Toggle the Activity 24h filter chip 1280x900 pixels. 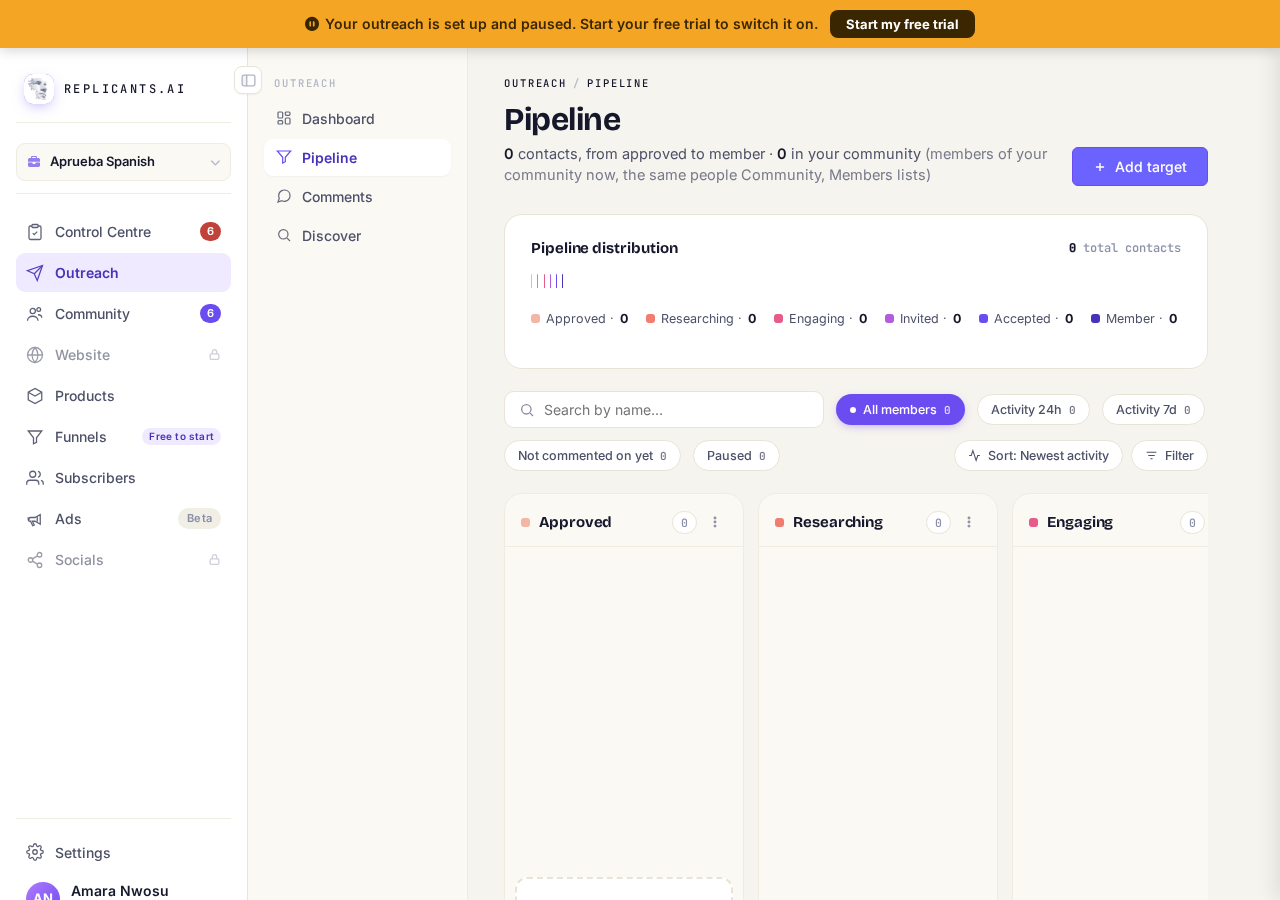[1033, 410]
